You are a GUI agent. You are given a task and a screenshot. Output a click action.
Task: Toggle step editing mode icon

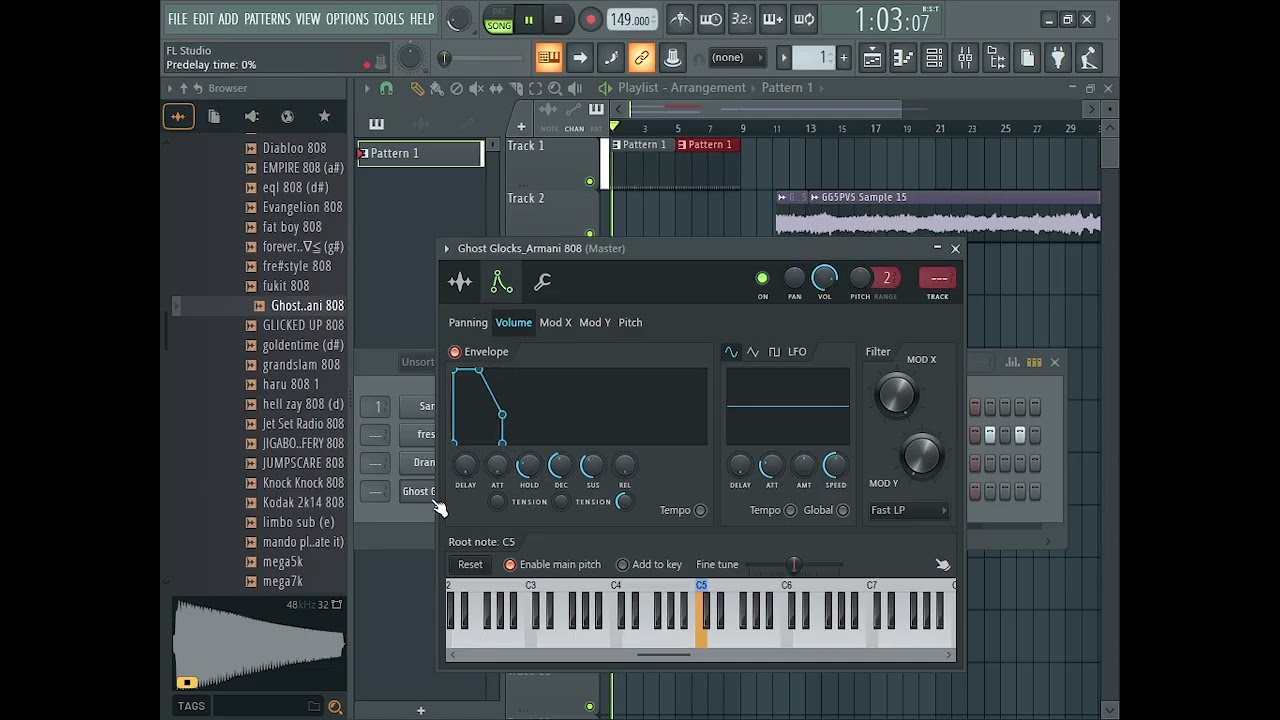click(x=611, y=58)
